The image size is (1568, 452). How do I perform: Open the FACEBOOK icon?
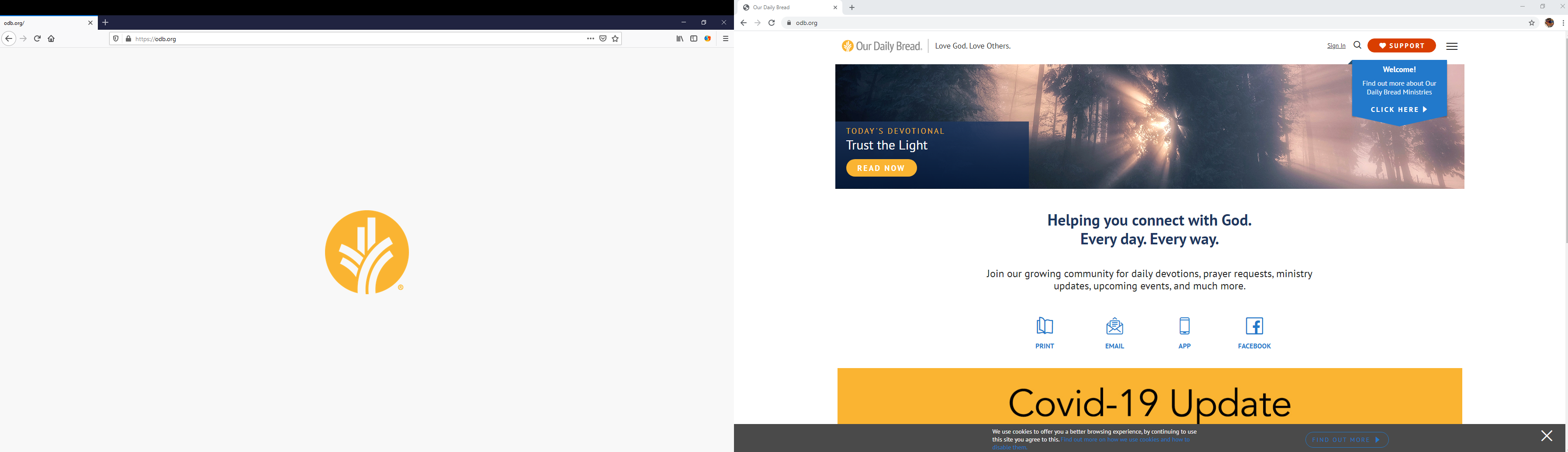(x=1254, y=327)
